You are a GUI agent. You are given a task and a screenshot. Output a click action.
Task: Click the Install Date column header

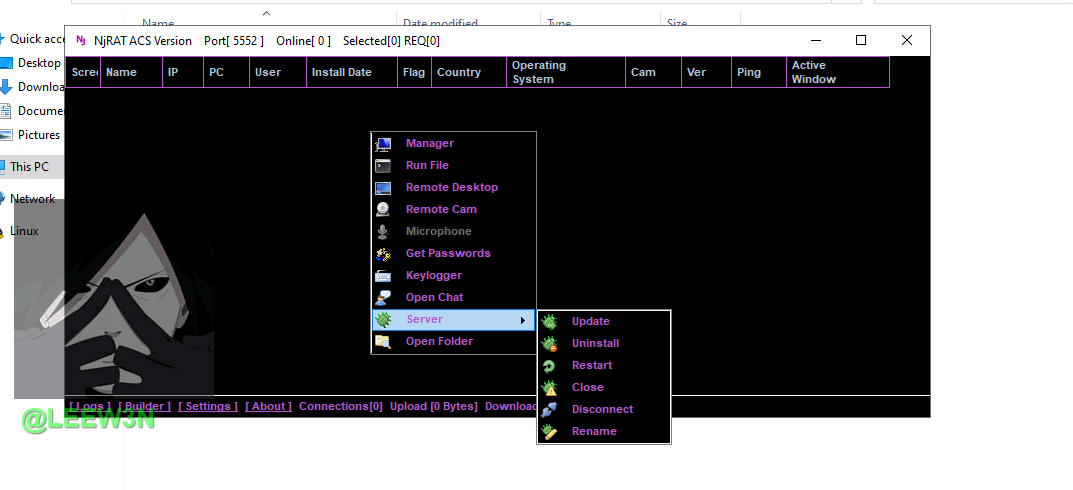[x=341, y=72]
